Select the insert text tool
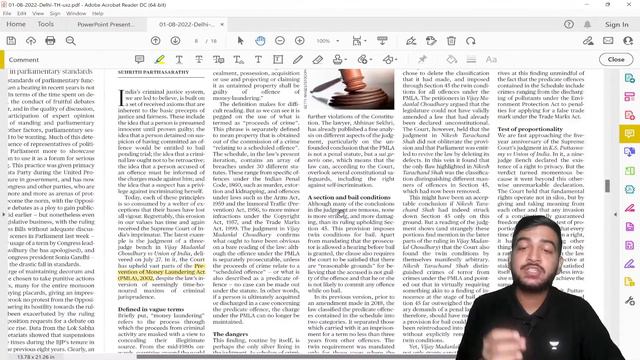 238,60
